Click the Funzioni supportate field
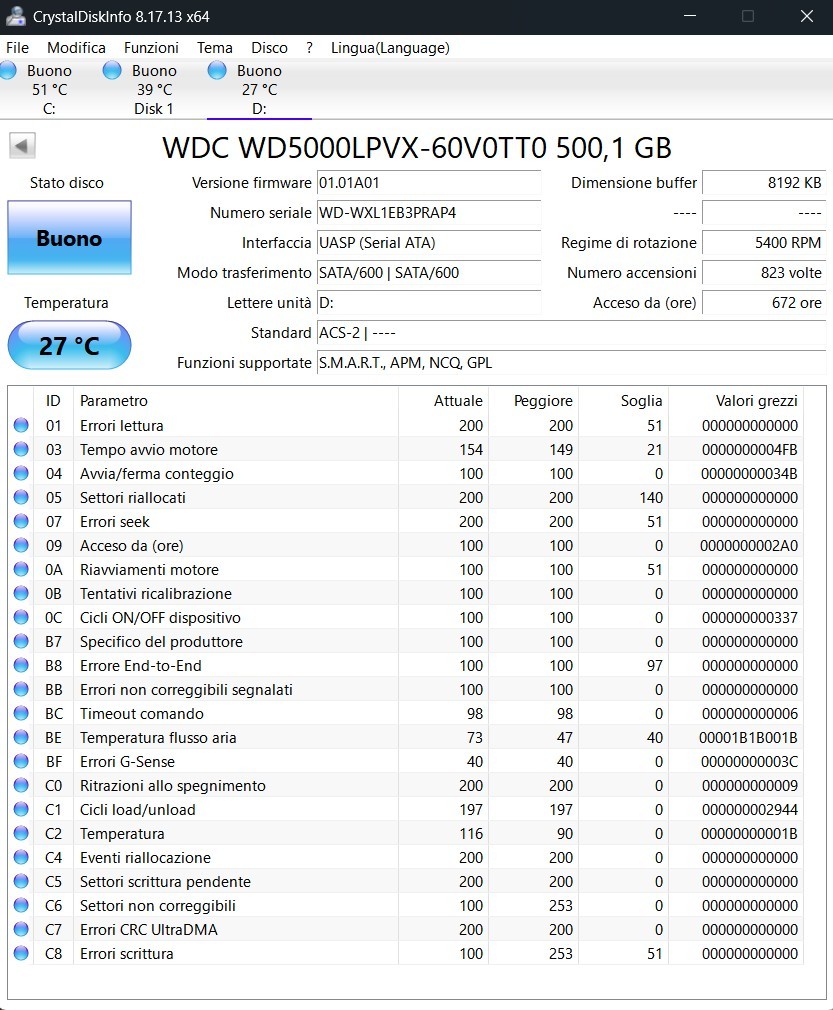Image resolution: width=833 pixels, height=1010 pixels. point(571,363)
